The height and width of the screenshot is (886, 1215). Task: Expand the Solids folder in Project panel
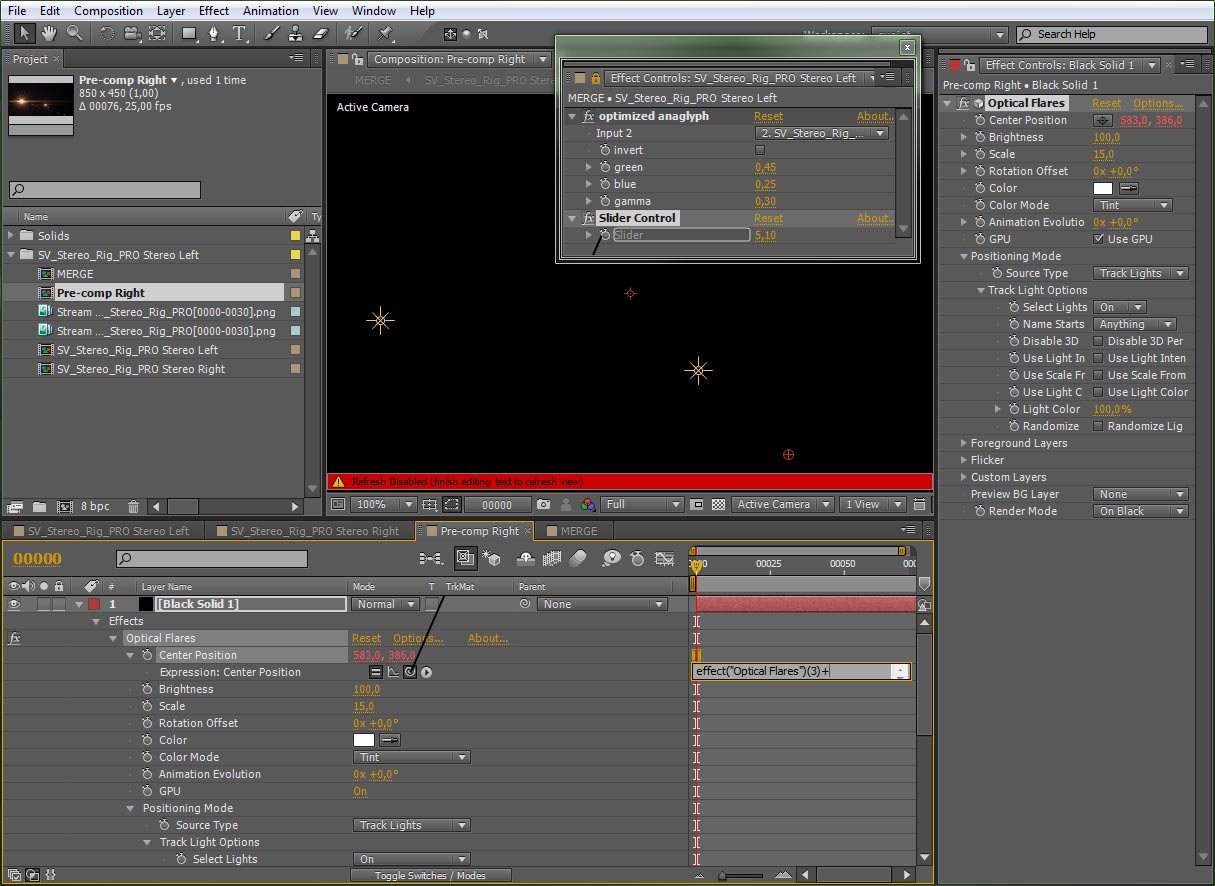pyautogui.click(x=12, y=236)
